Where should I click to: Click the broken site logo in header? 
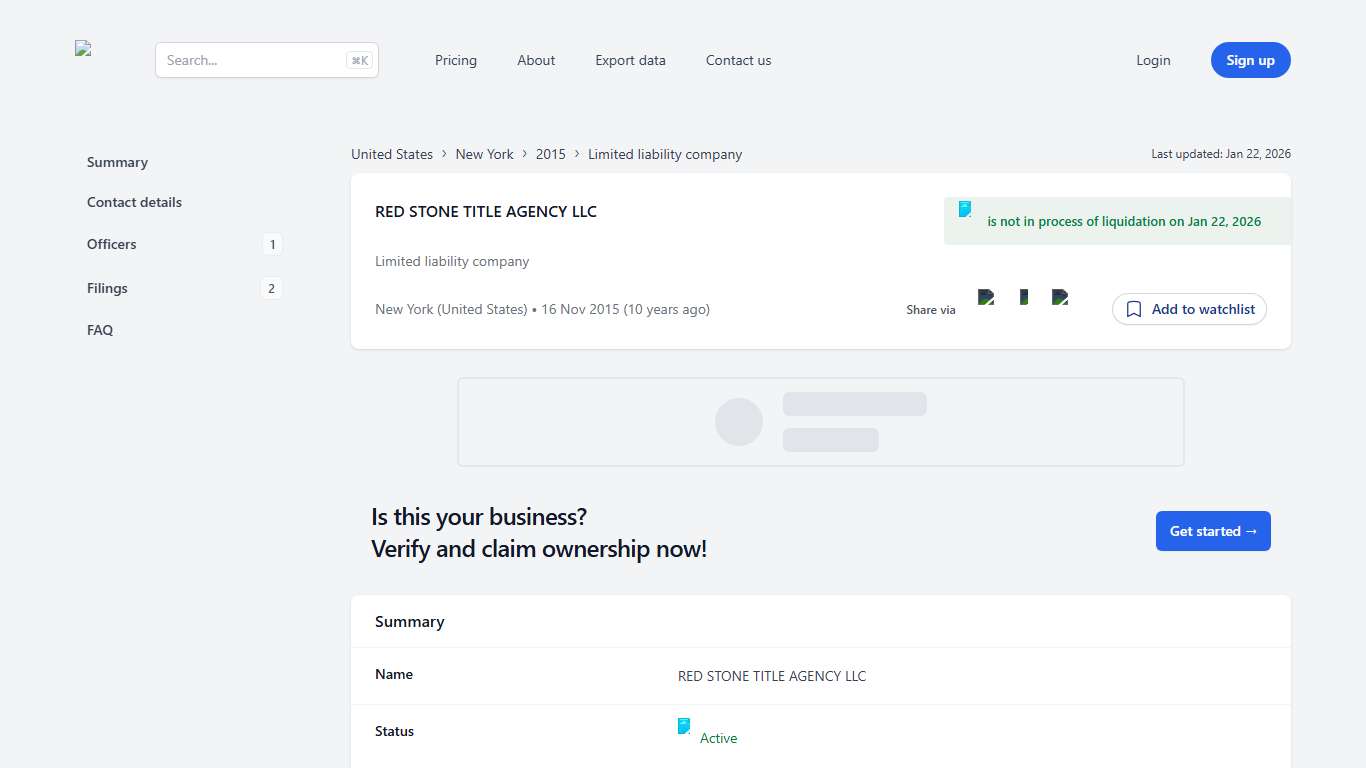[83, 49]
